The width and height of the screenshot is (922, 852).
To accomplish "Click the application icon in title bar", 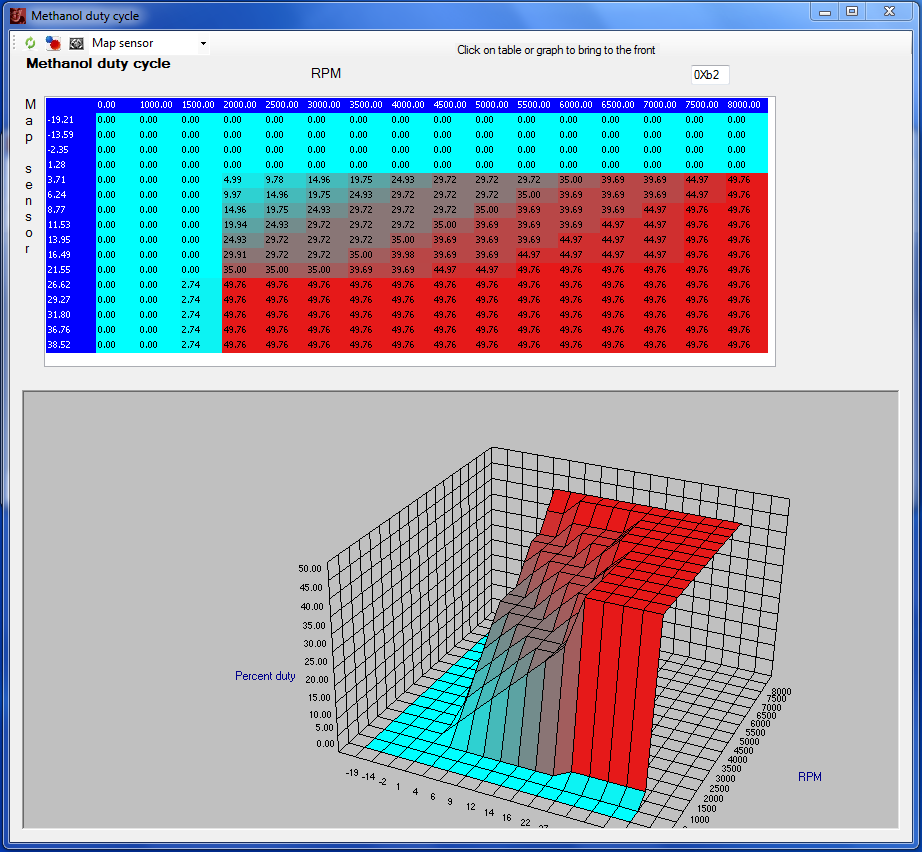I will click(x=17, y=16).
